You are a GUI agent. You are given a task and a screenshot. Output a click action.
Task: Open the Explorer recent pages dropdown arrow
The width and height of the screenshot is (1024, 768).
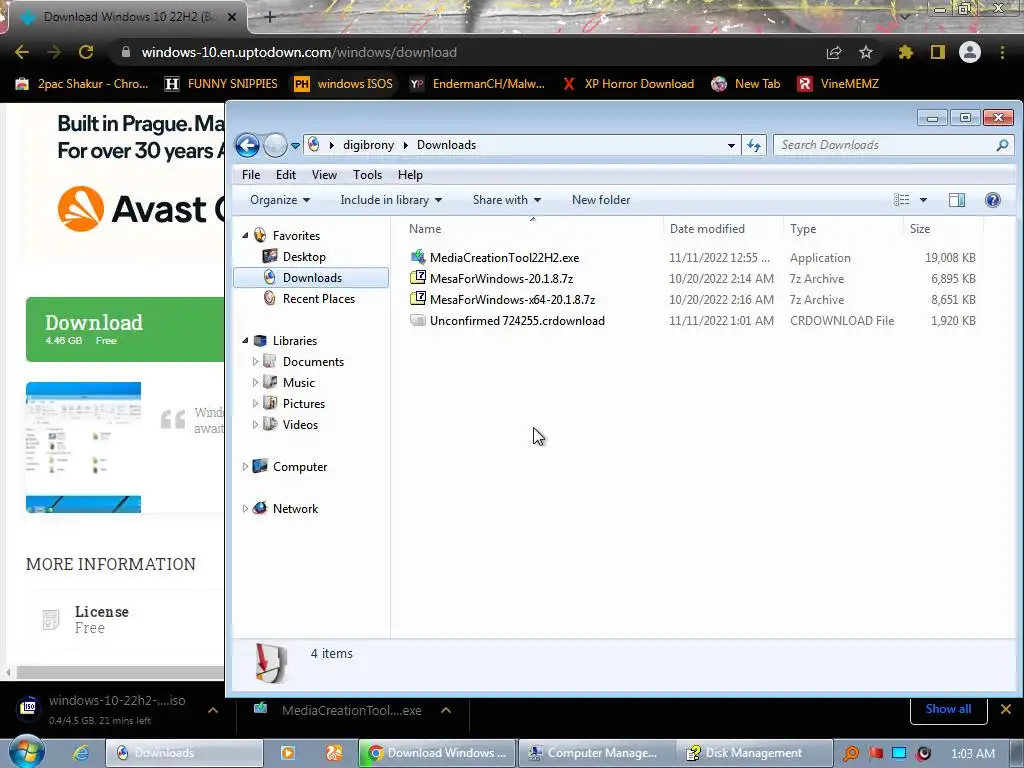[x=295, y=146]
